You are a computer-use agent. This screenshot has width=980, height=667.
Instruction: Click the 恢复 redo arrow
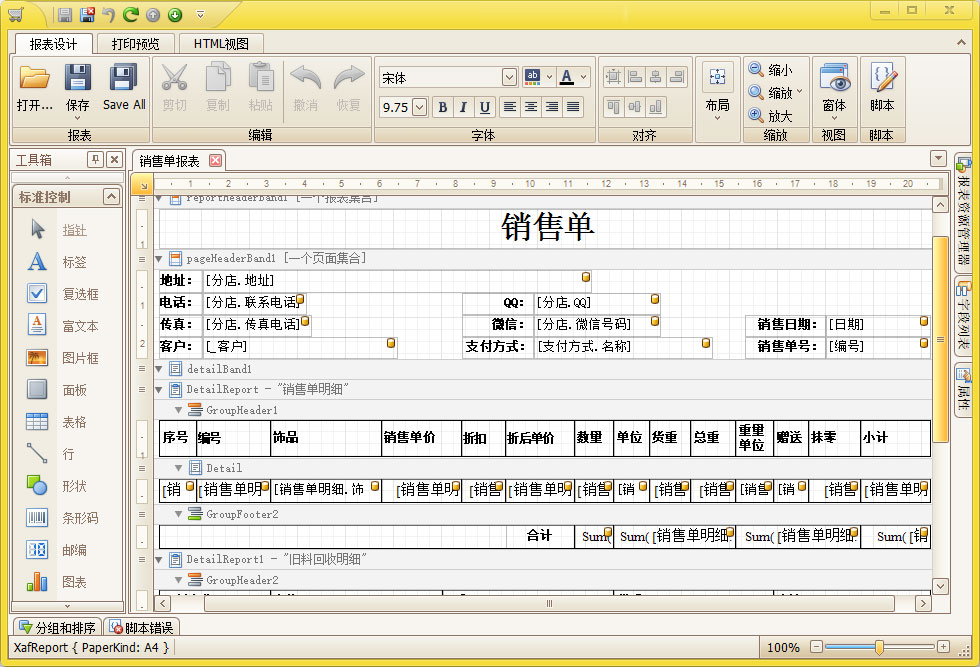coord(349,78)
